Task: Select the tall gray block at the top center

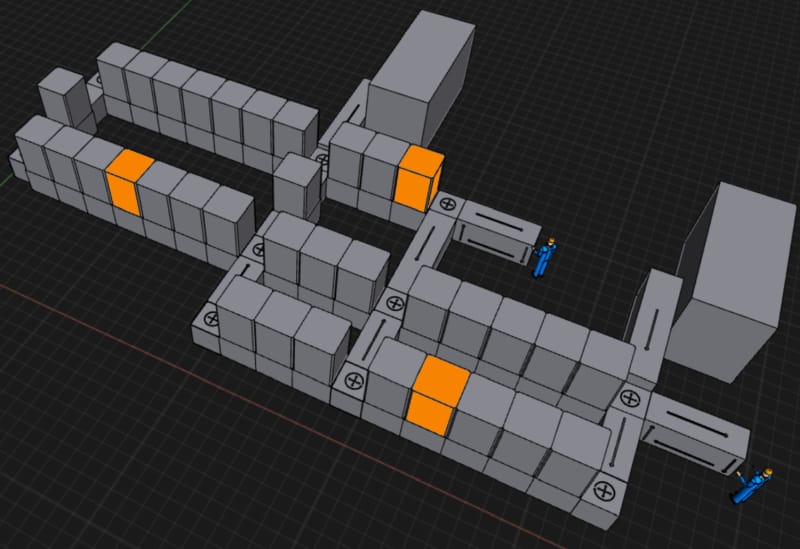Action: click(x=420, y=80)
